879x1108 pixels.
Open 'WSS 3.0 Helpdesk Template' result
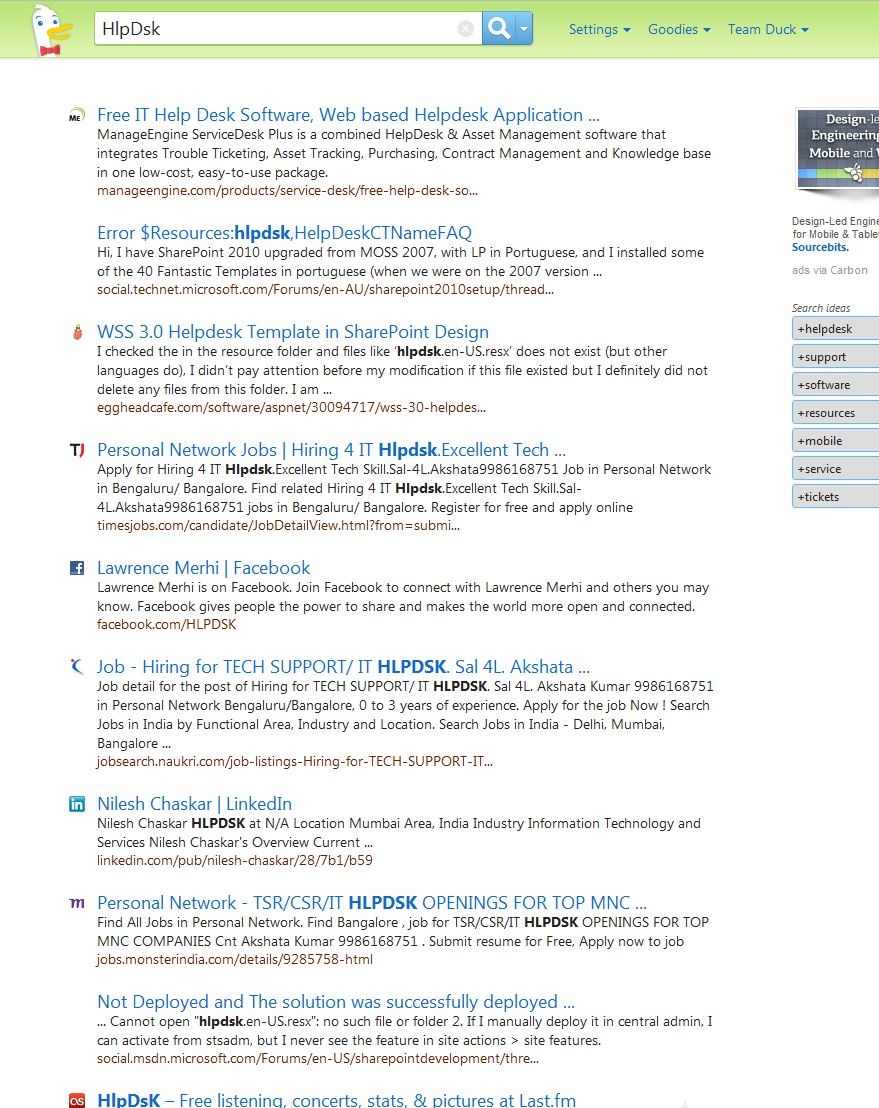coord(293,331)
